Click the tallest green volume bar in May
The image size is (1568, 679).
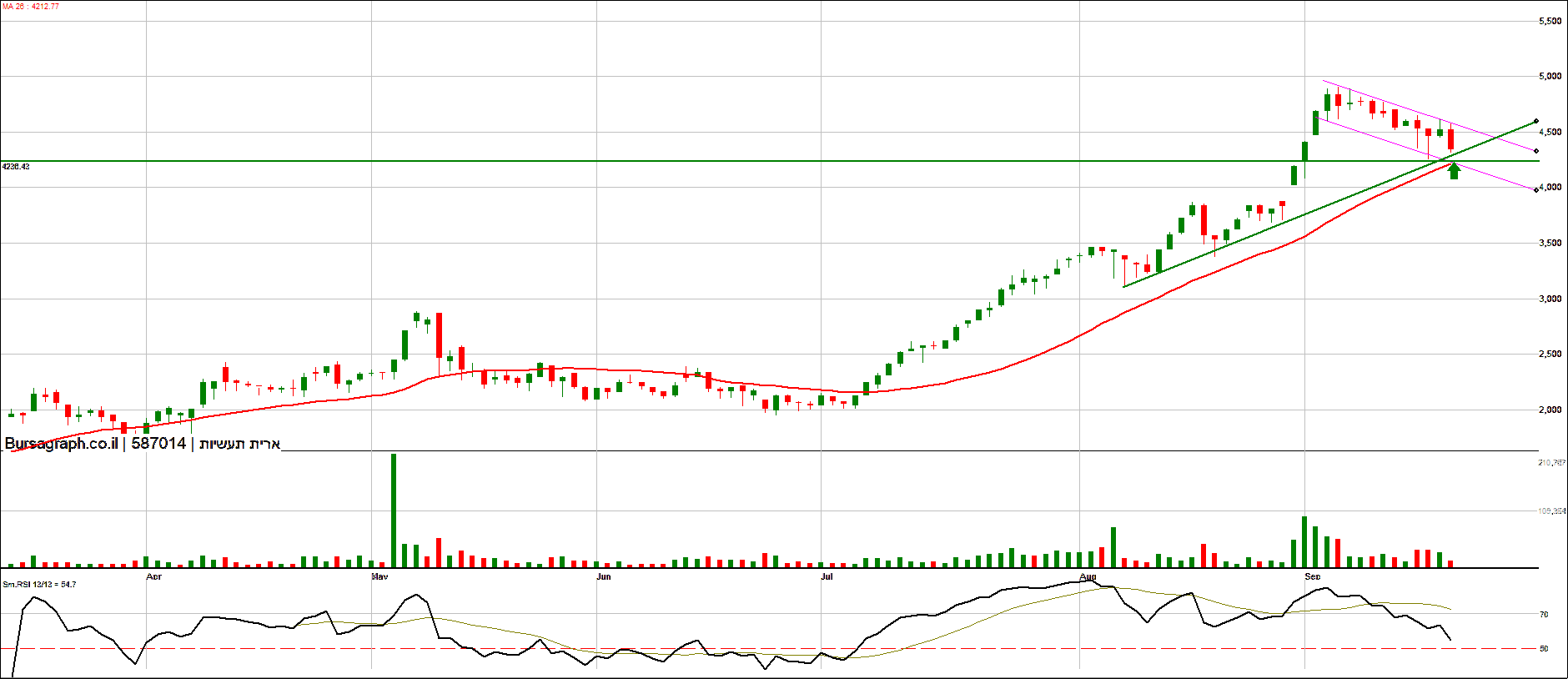tap(394, 511)
